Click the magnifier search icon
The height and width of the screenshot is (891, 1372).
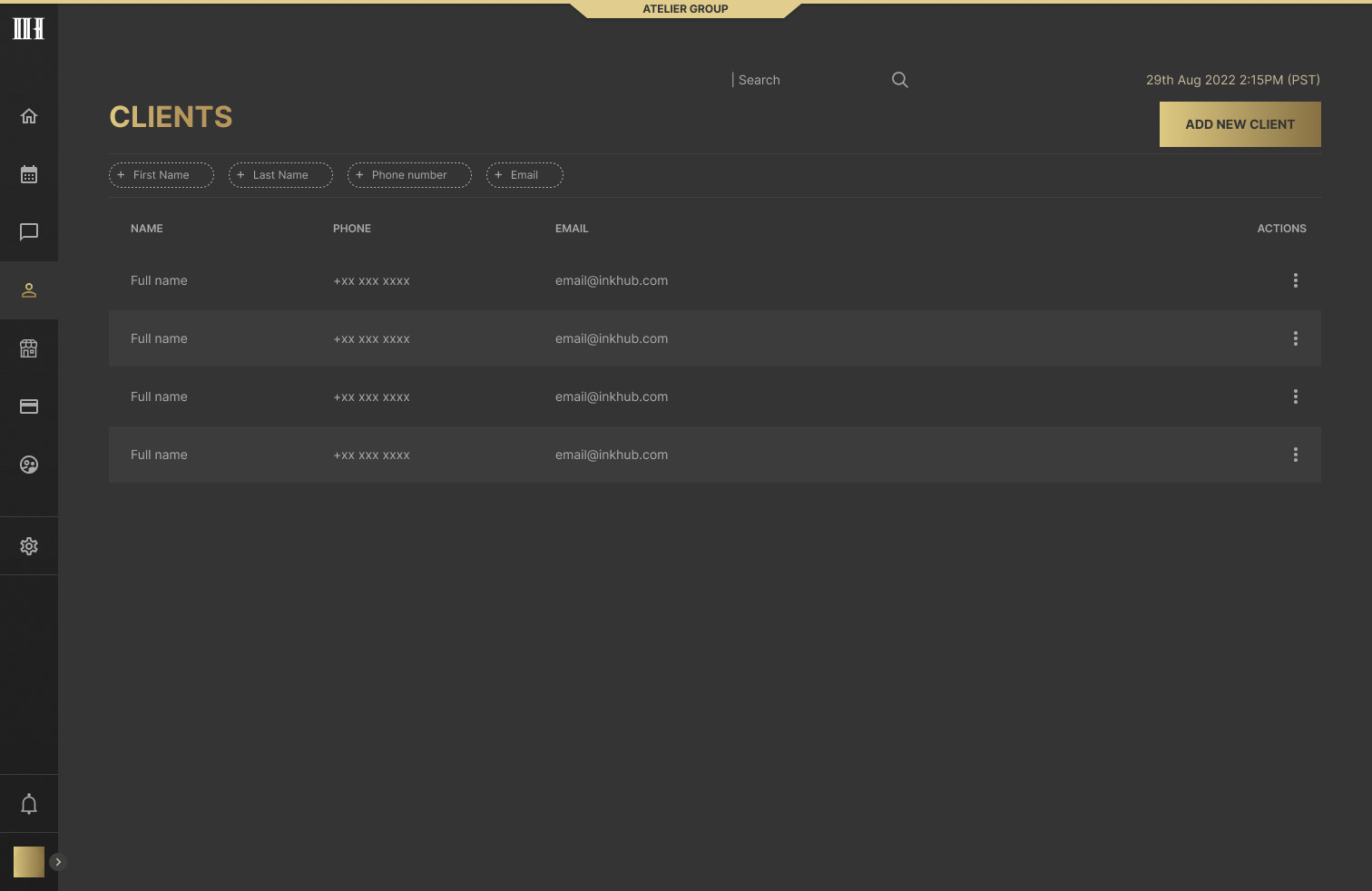click(x=900, y=80)
